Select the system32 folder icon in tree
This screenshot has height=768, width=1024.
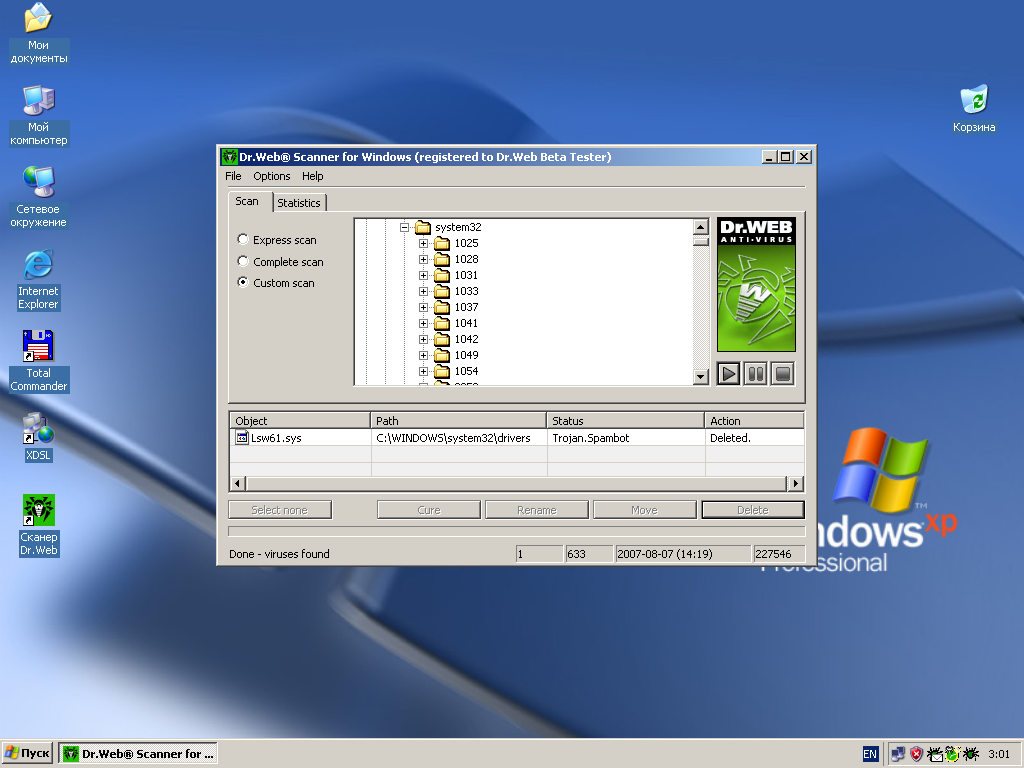pyautogui.click(x=423, y=227)
